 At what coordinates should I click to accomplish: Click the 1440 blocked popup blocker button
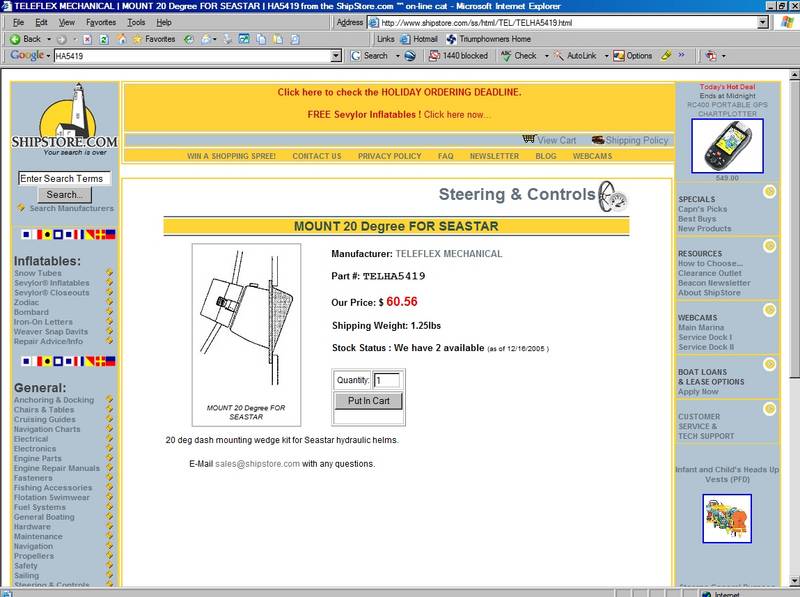(458, 56)
